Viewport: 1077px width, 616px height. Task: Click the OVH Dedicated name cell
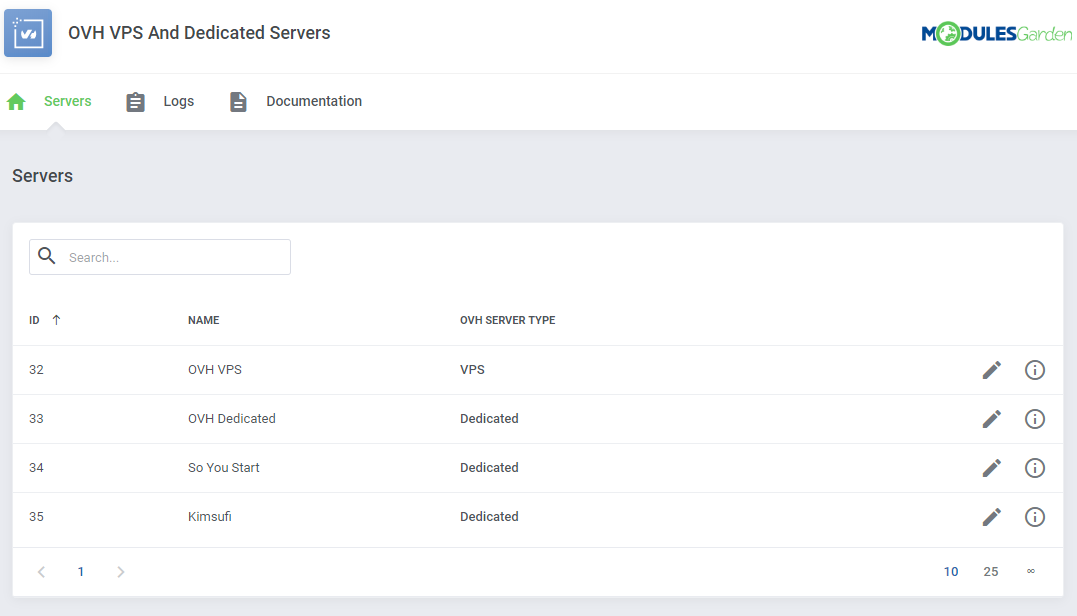[231, 418]
